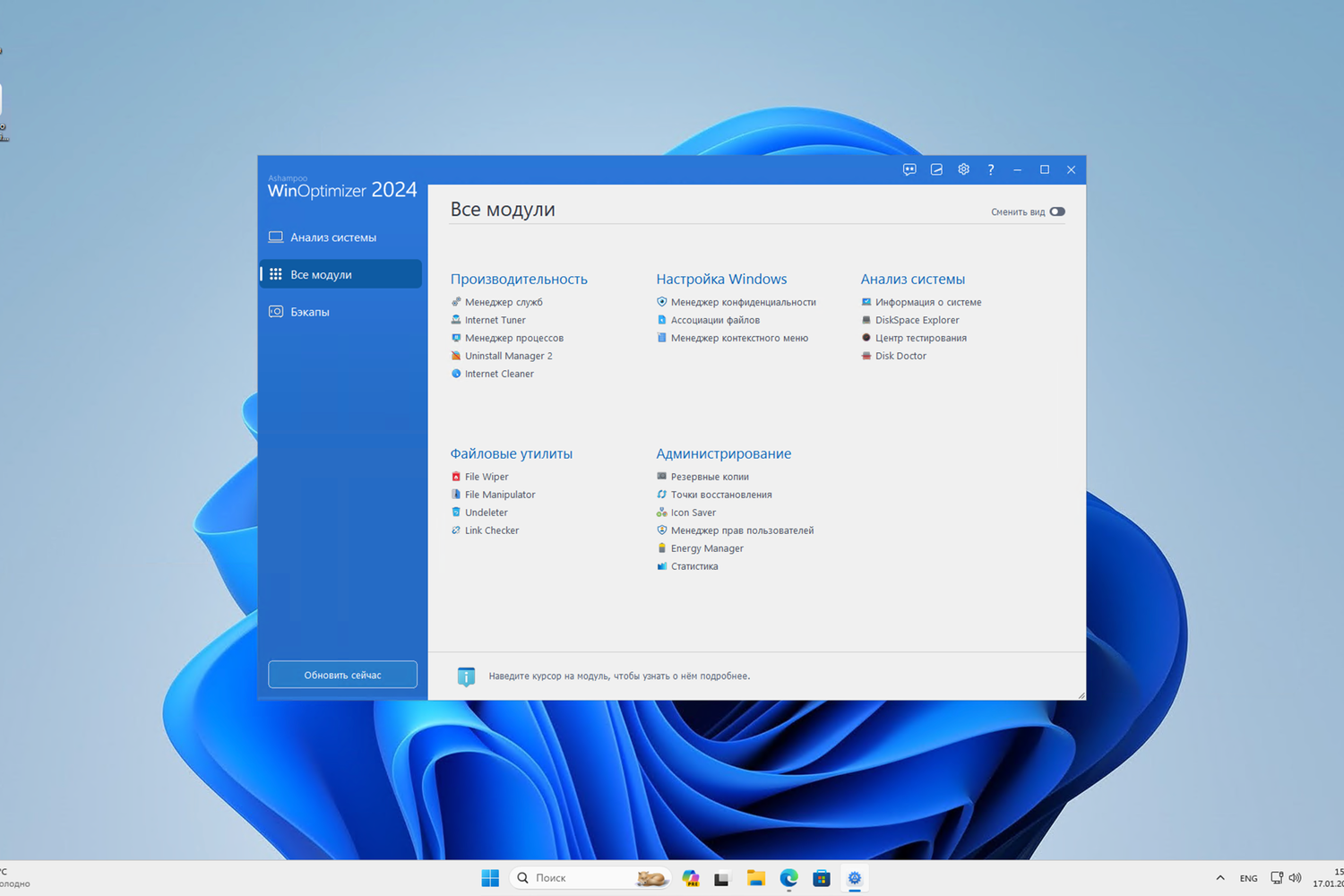
Task: Open the Energy Manager module
Action: click(x=707, y=548)
